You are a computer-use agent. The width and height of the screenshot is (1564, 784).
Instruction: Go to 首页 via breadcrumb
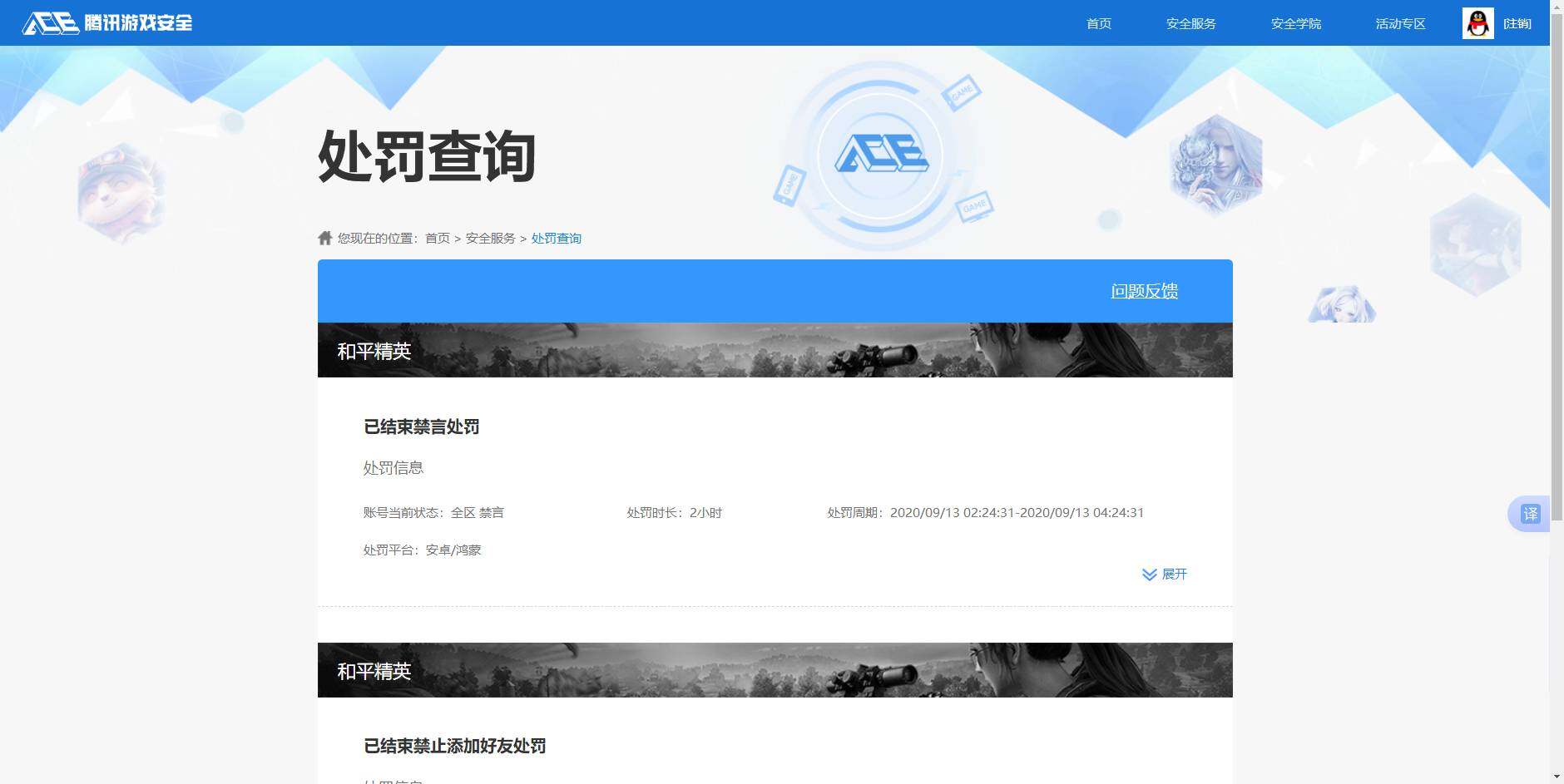(437, 239)
